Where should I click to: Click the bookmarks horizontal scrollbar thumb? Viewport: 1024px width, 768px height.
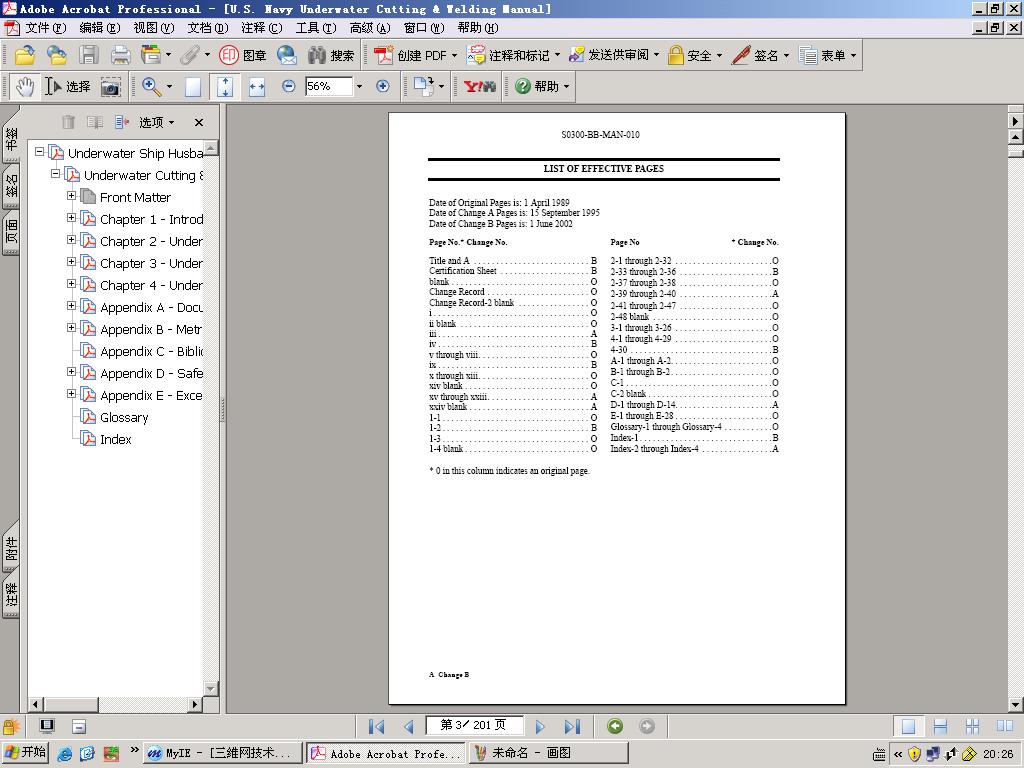click(71, 705)
